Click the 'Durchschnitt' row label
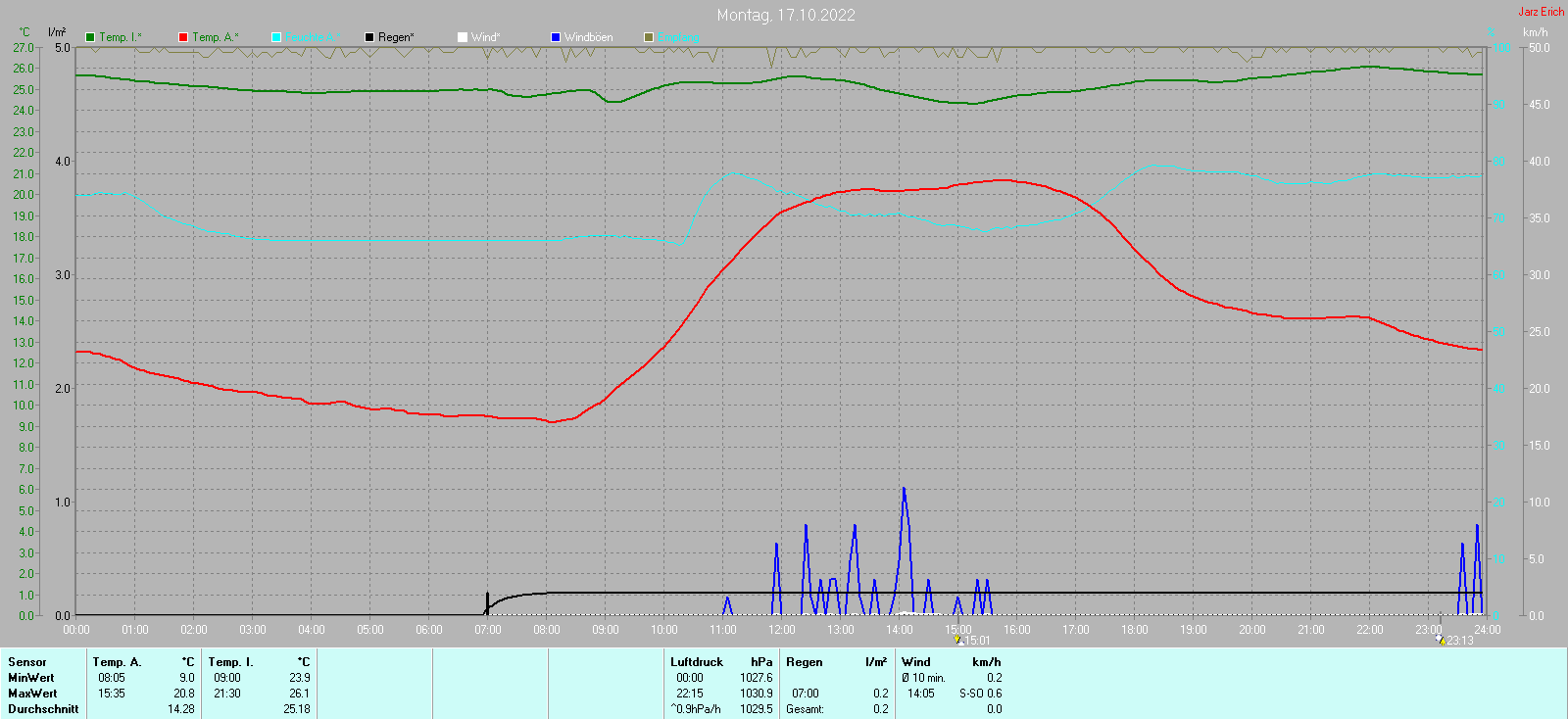 pyautogui.click(x=43, y=709)
